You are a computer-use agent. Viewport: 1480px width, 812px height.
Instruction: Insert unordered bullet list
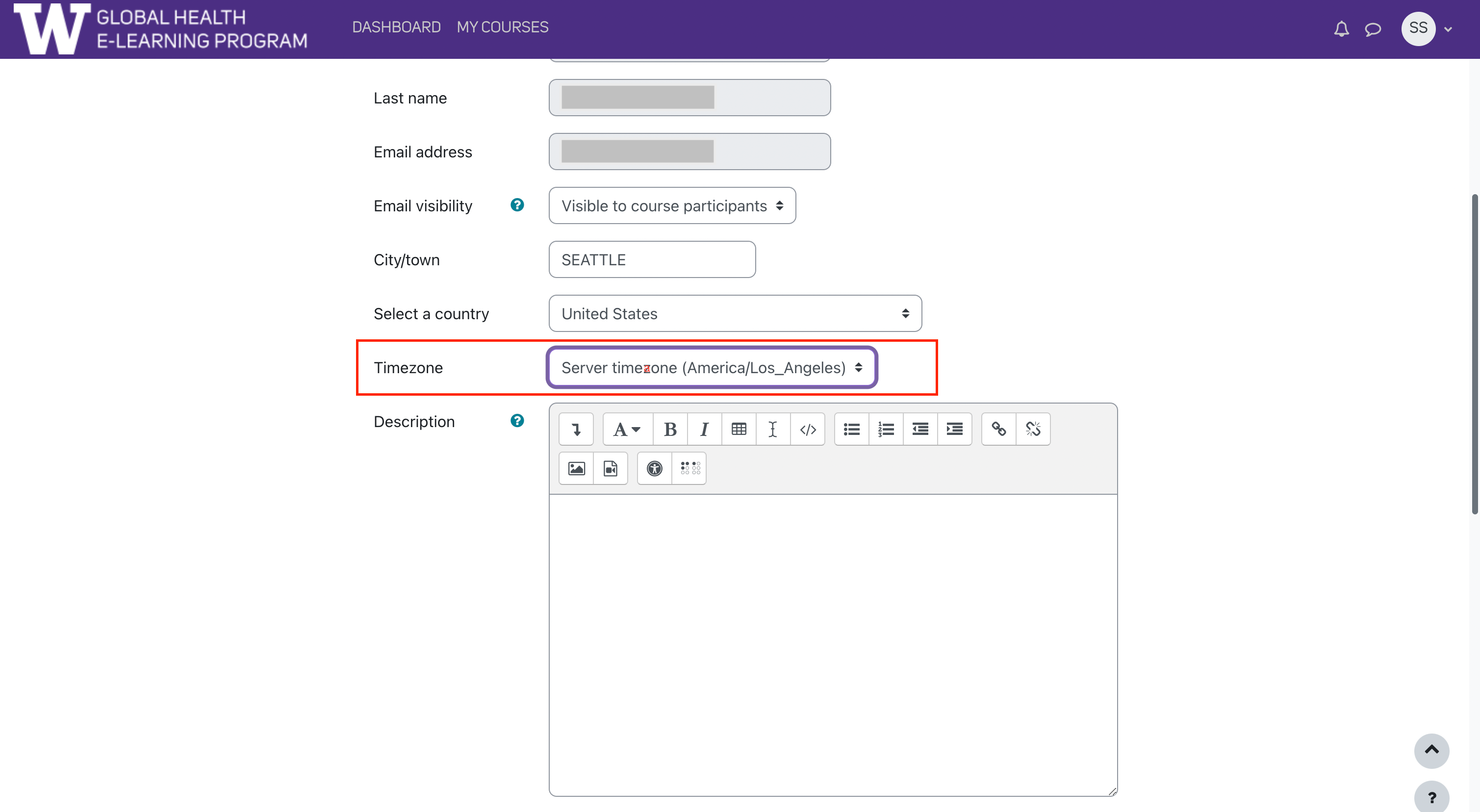pyautogui.click(x=851, y=429)
